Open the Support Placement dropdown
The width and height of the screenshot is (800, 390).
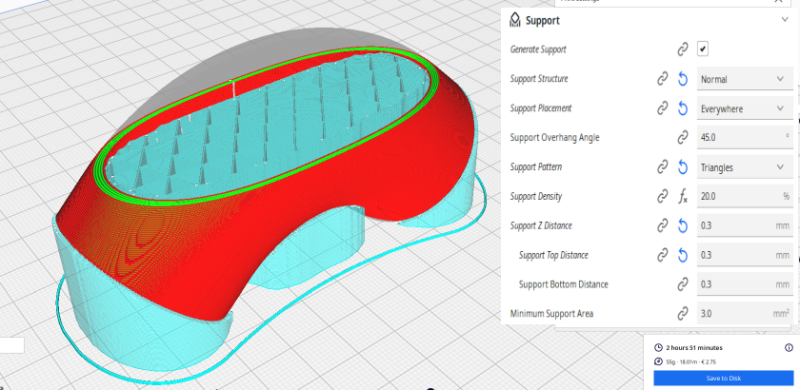click(744, 109)
